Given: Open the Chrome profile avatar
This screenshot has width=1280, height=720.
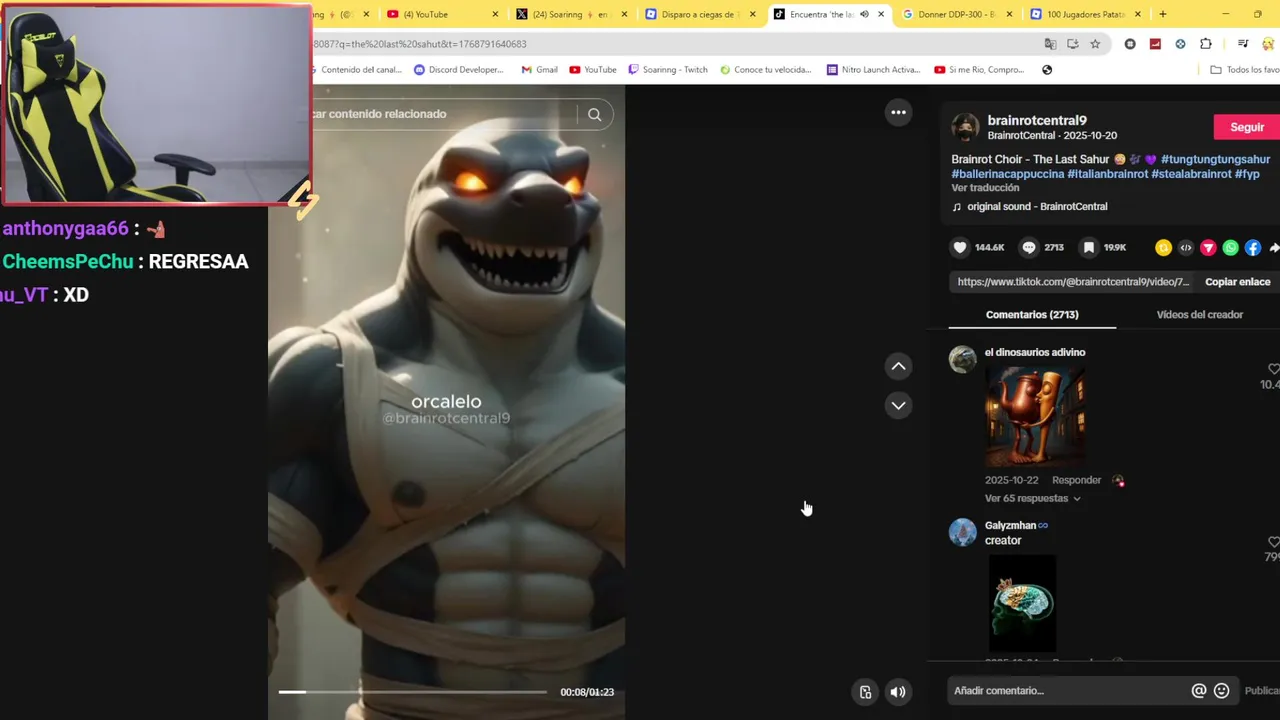Looking at the screenshot, I should [1269, 44].
